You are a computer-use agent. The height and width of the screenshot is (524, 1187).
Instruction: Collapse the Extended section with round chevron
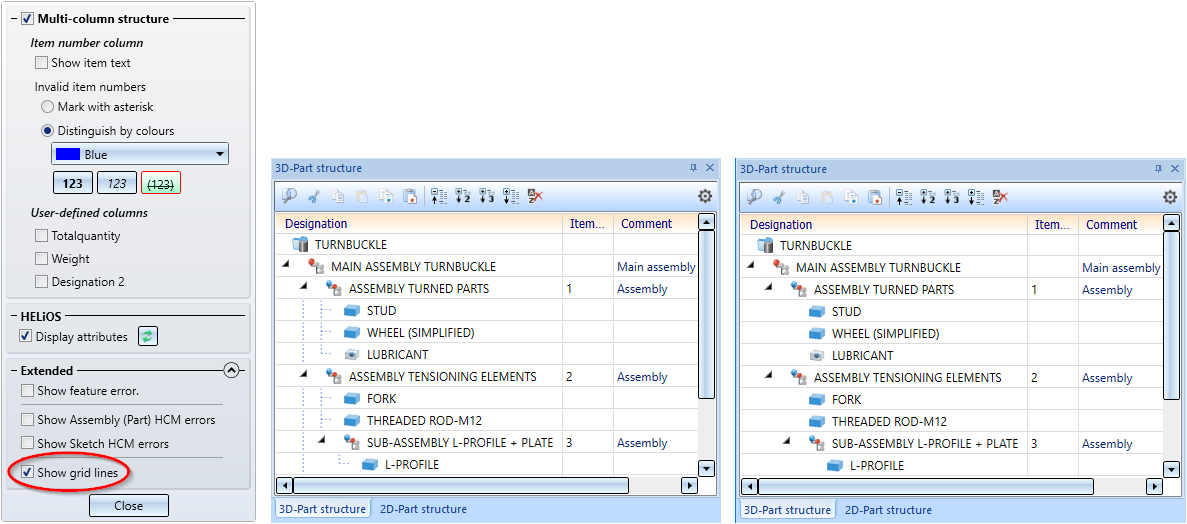232,370
